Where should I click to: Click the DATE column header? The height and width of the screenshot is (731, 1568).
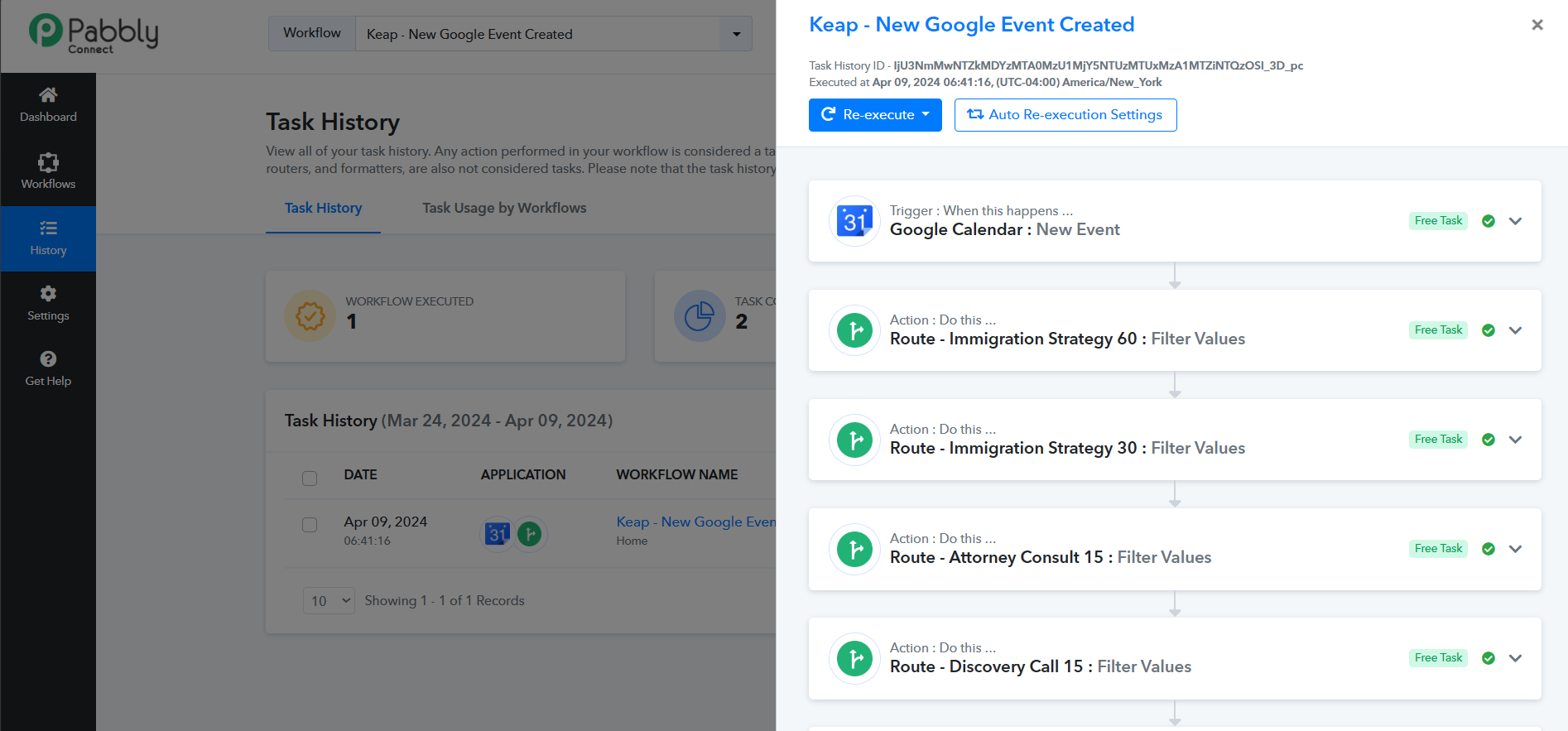[360, 474]
